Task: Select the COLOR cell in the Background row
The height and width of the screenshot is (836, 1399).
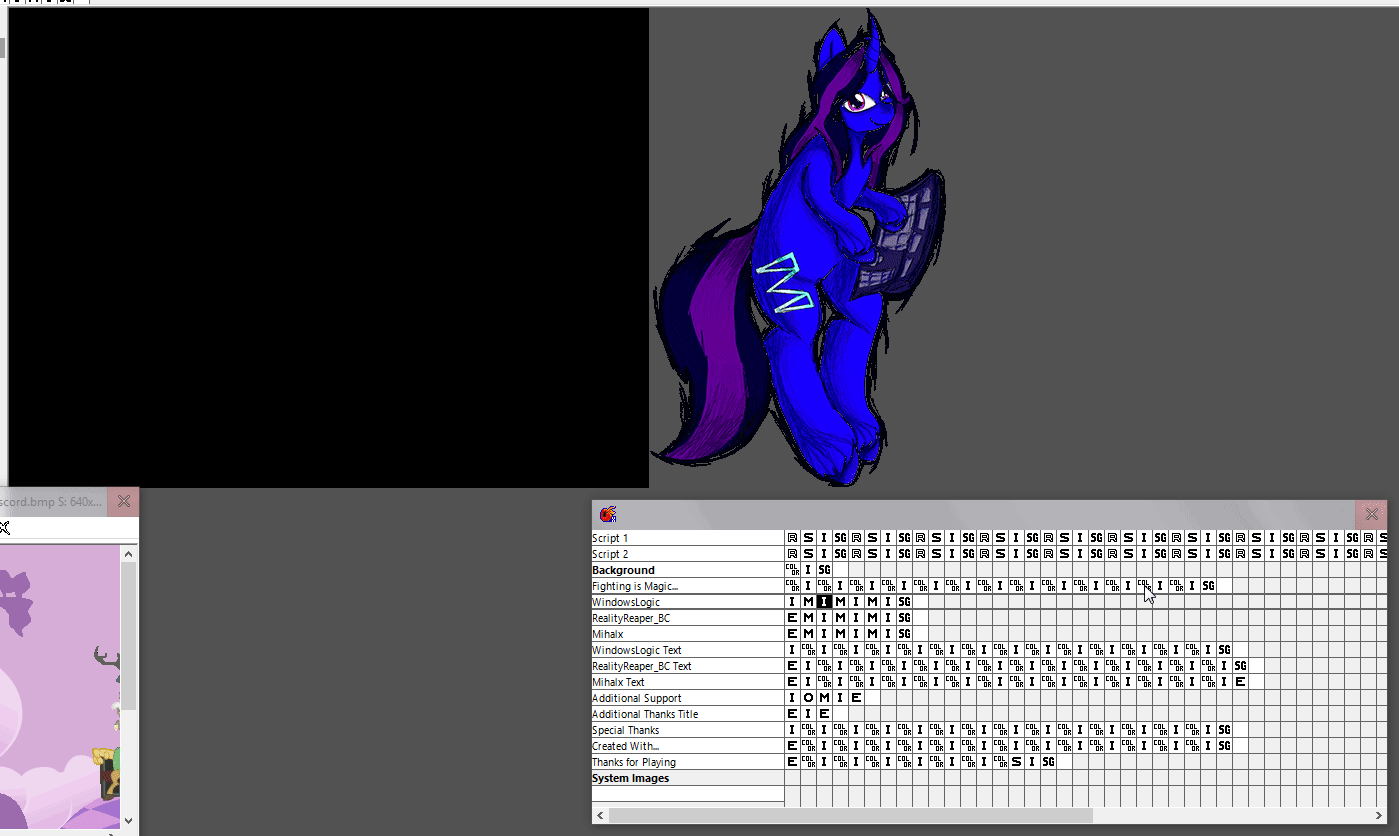Action: 793,570
